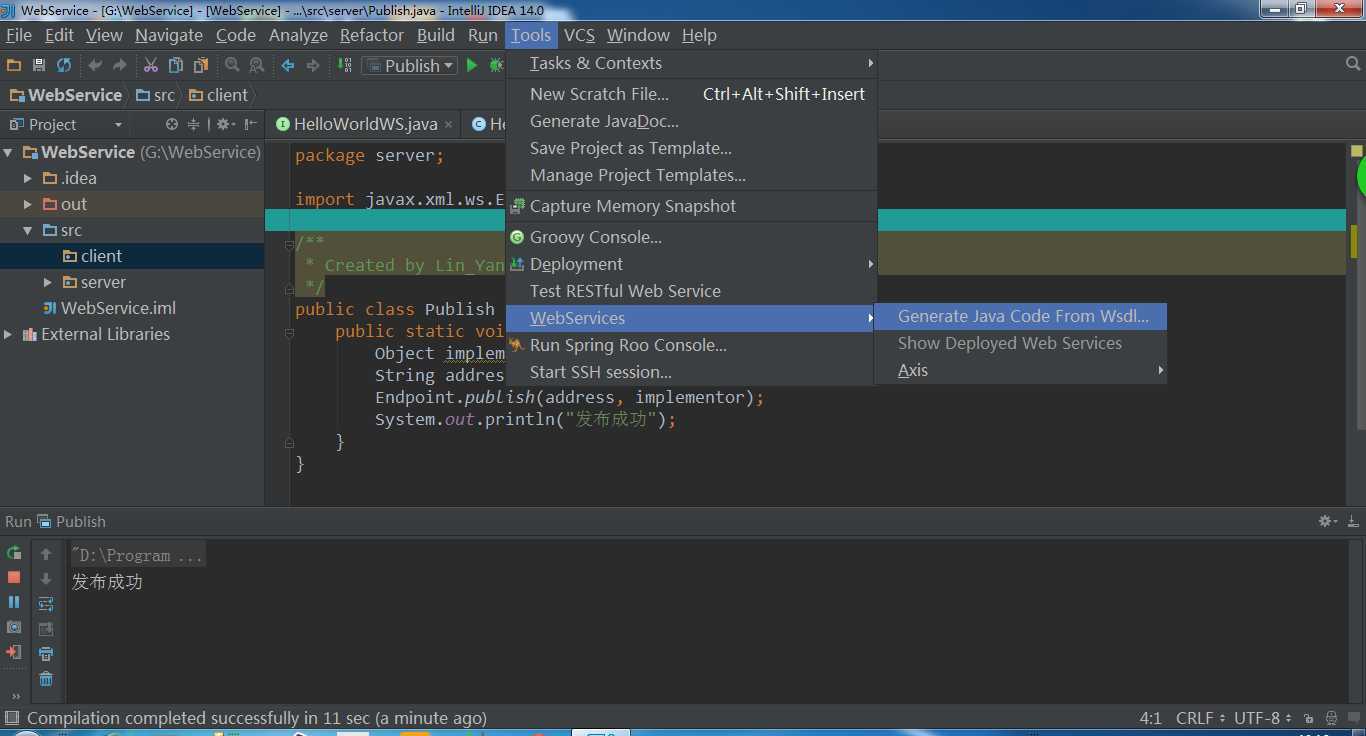Toggle Use Soft Wraps in console
The image size is (1366, 736).
click(x=46, y=604)
